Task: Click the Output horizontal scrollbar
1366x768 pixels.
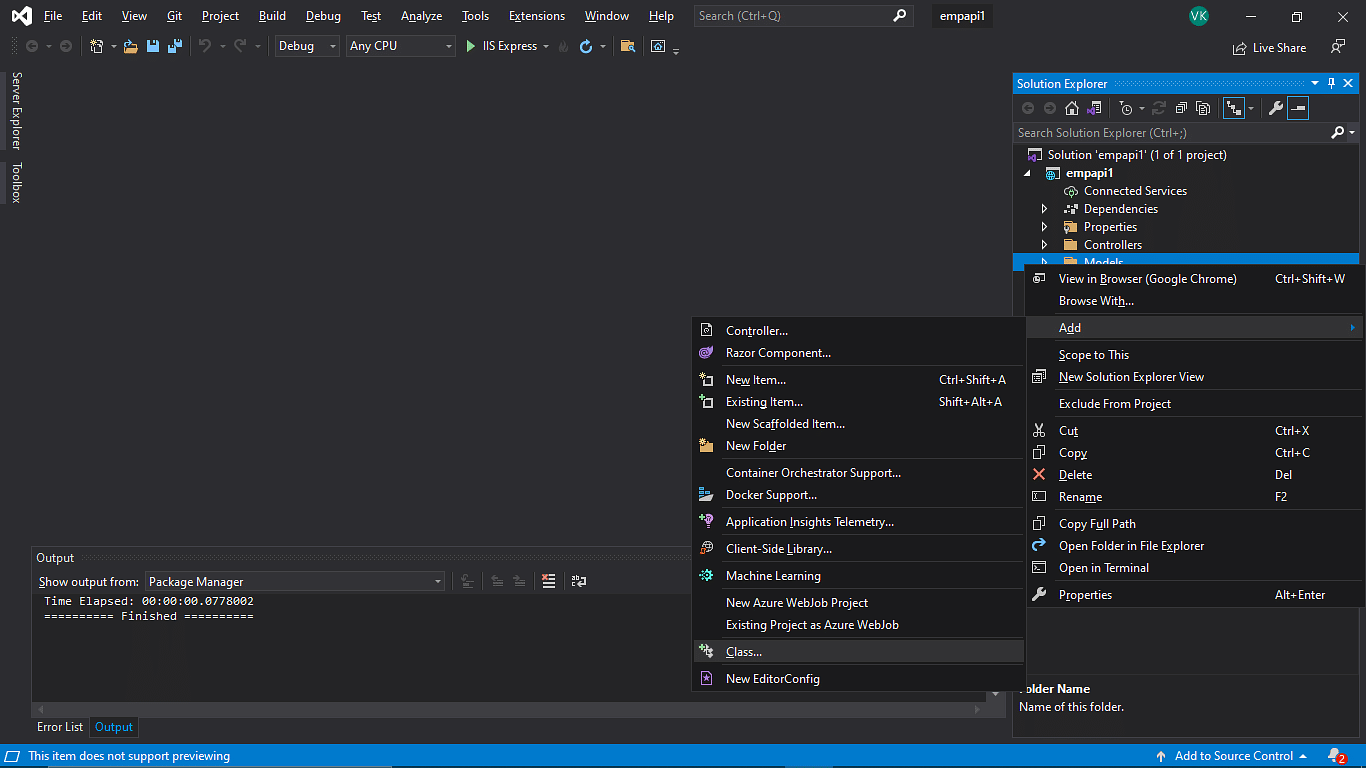Action: click(511, 709)
